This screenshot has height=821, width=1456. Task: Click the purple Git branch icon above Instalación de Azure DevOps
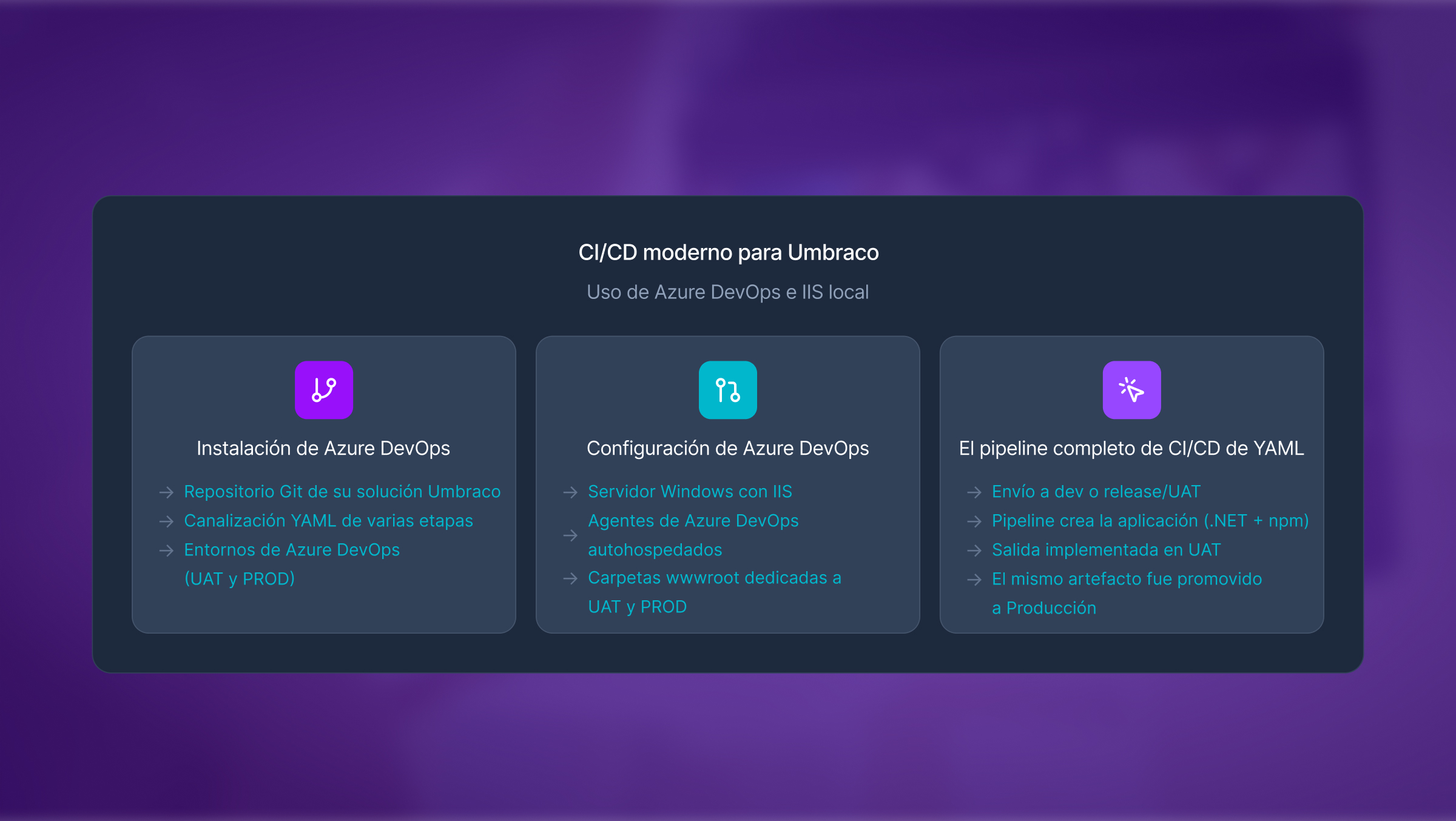323,390
